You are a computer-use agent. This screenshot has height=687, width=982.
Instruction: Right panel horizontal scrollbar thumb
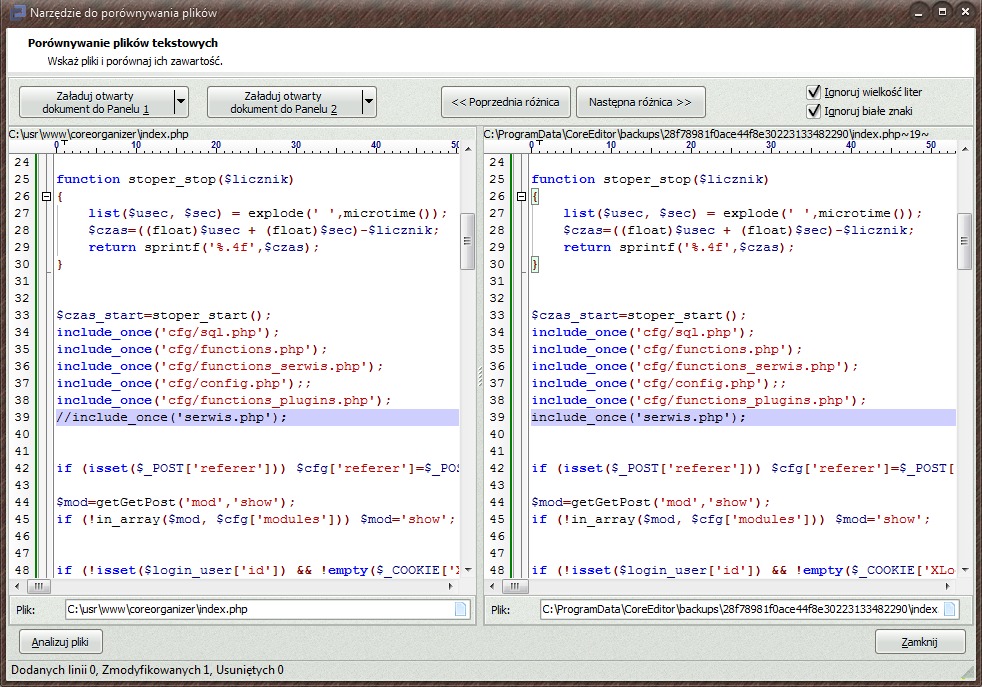(515, 587)
